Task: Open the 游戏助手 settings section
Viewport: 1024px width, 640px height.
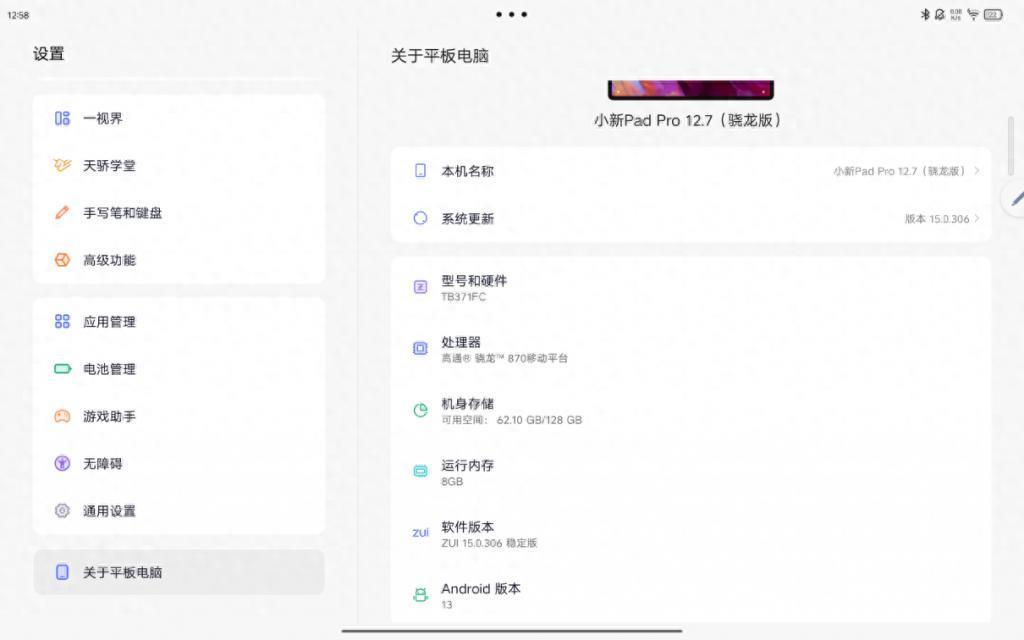Action: pyautogui.click(x=179, y=416)
